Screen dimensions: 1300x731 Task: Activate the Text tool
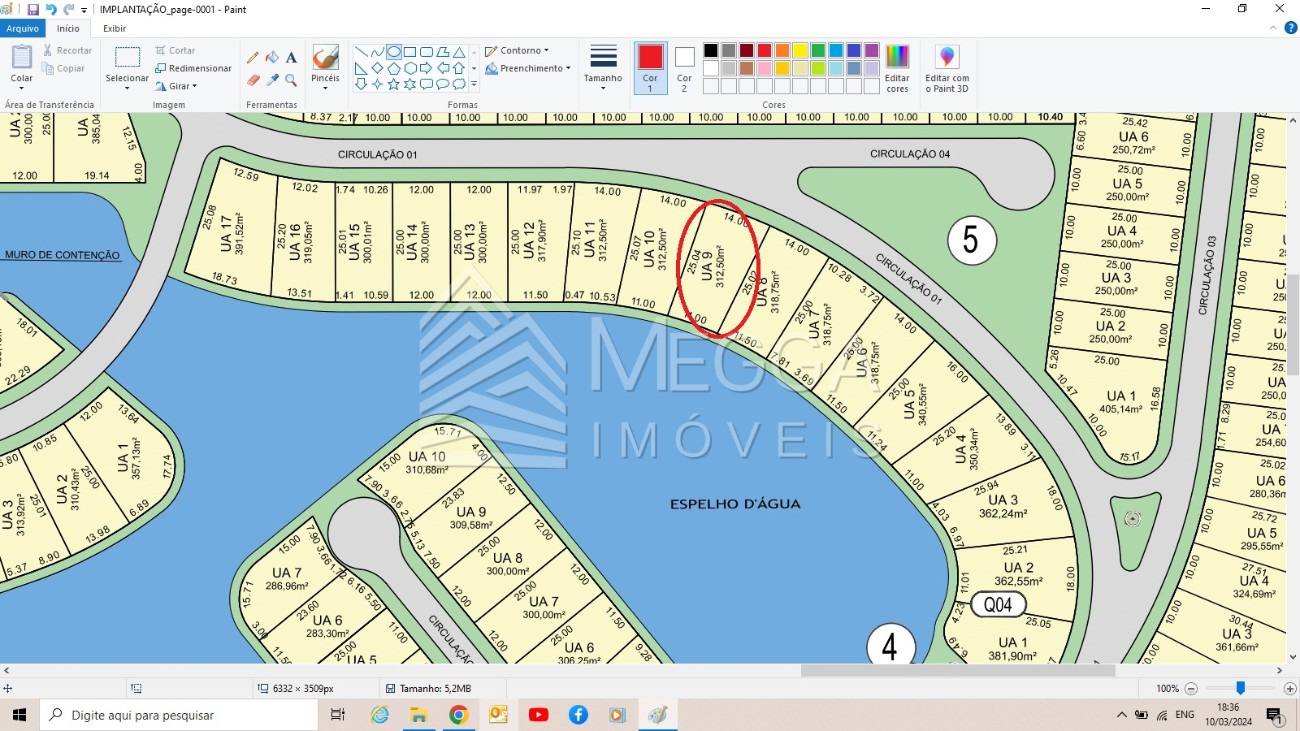pos(291,57)
